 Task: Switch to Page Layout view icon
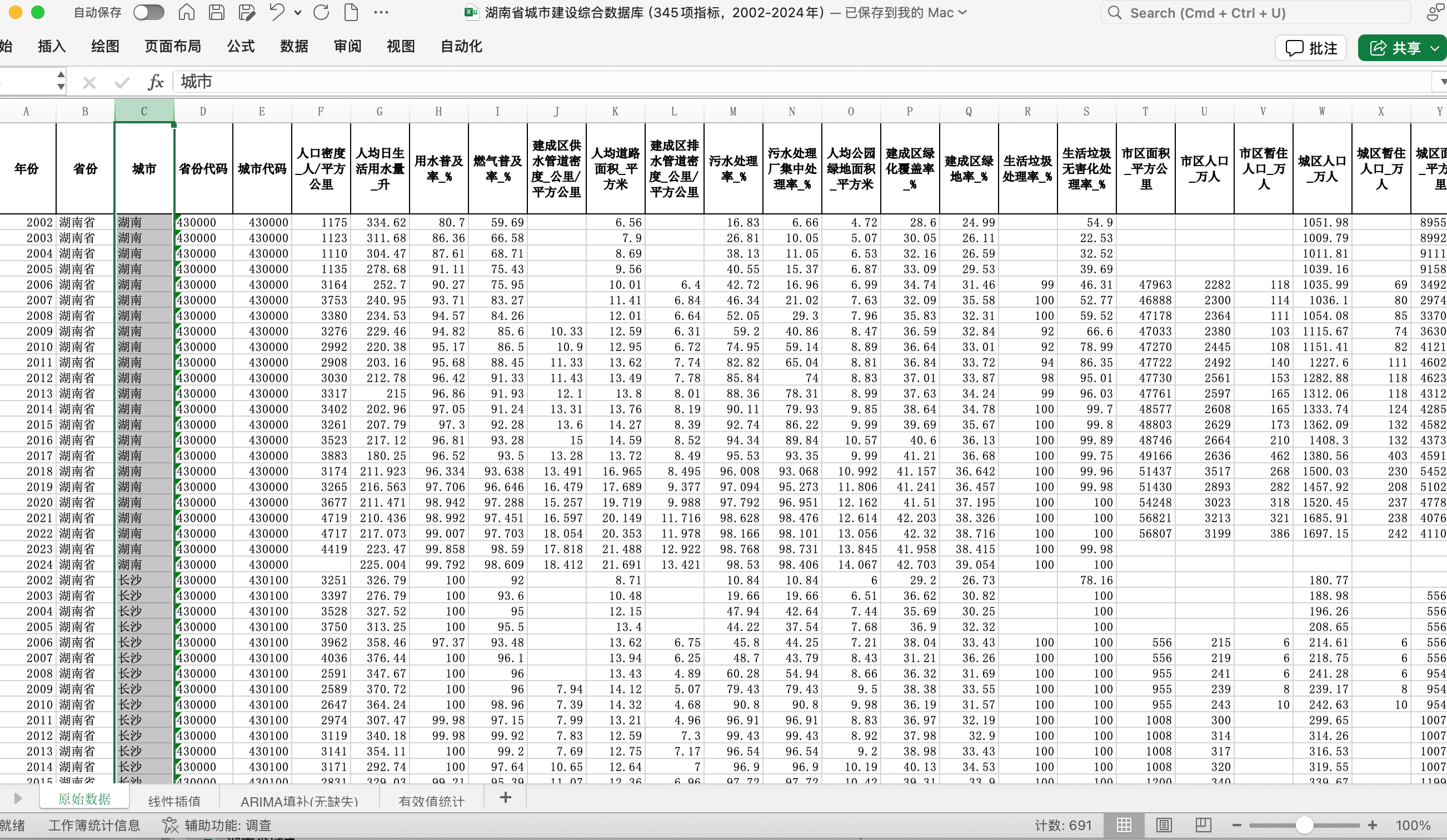tap(1164, 825)
